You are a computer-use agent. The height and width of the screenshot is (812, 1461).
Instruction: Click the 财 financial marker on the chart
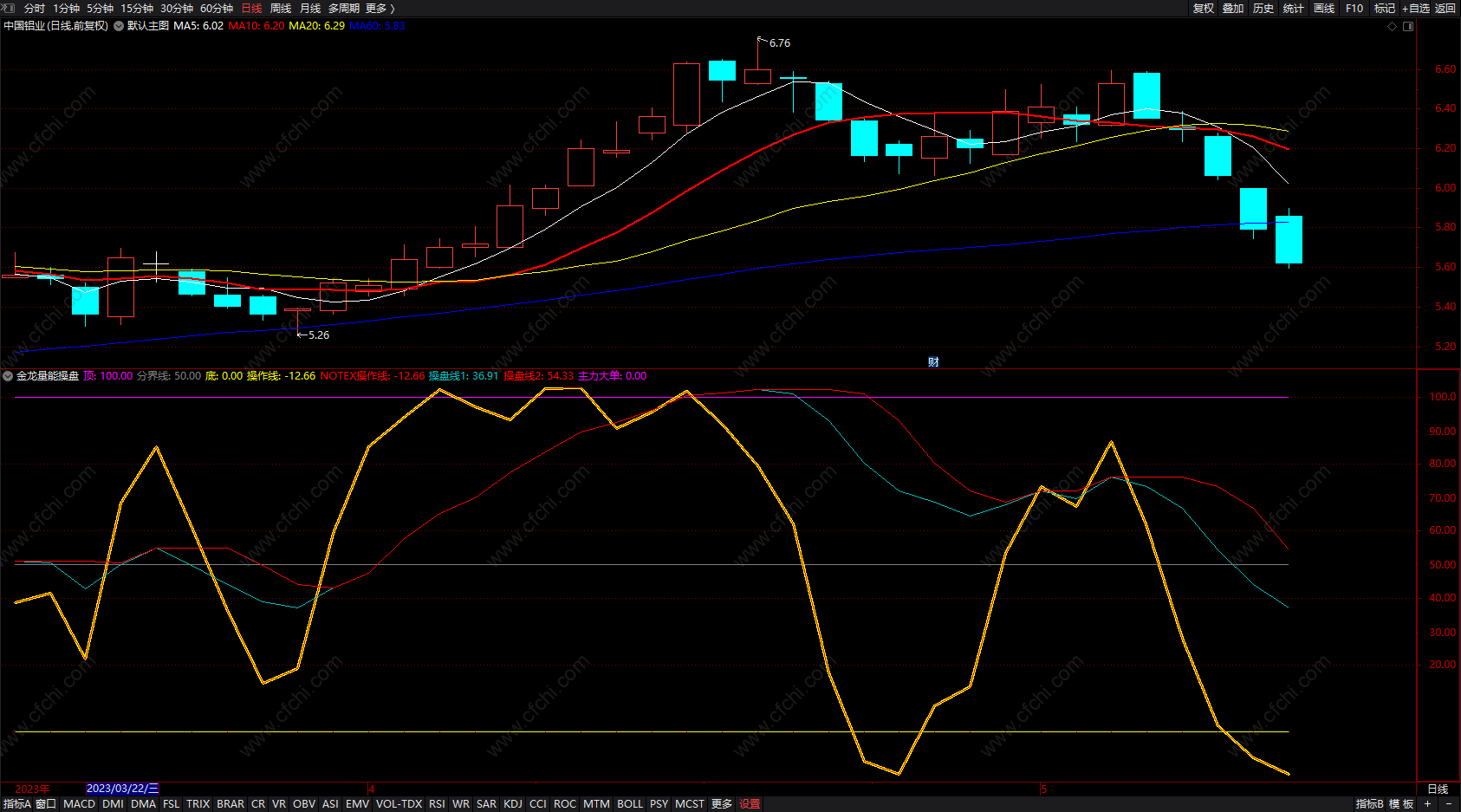933,362
